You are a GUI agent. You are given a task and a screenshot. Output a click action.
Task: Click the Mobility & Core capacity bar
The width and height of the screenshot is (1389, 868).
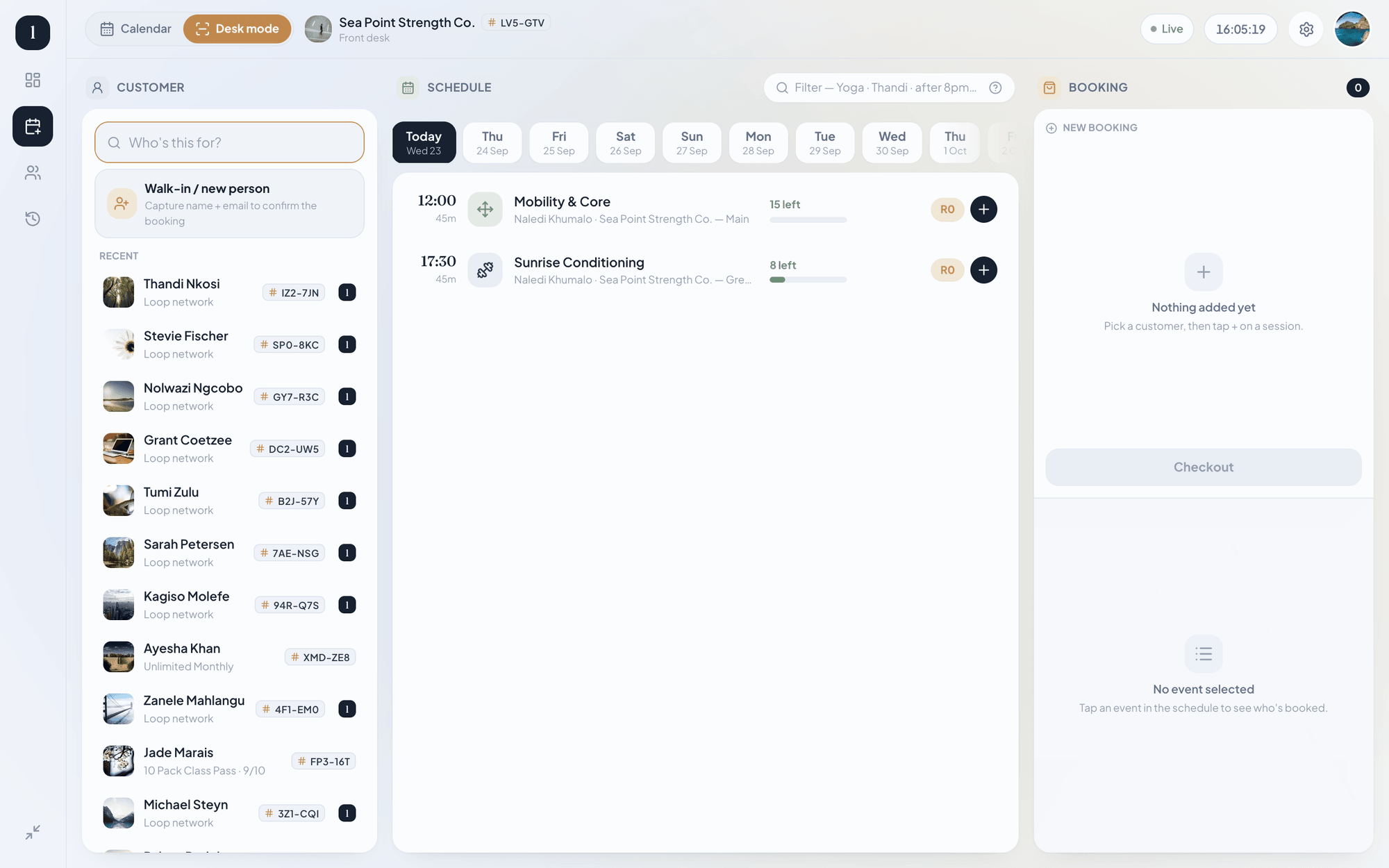[x=808, y=220]
